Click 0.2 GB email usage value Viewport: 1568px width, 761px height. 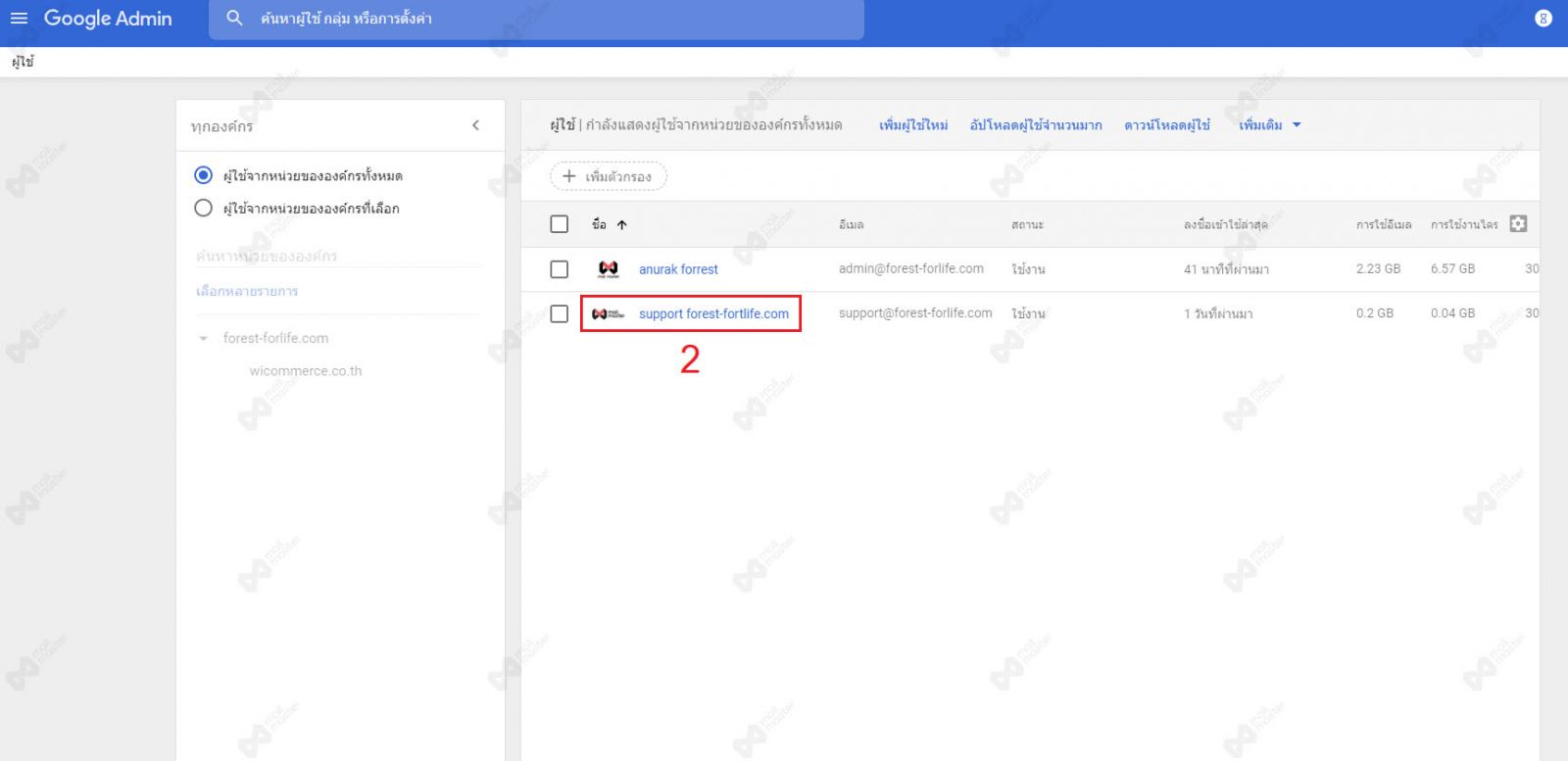(1375, 313)
